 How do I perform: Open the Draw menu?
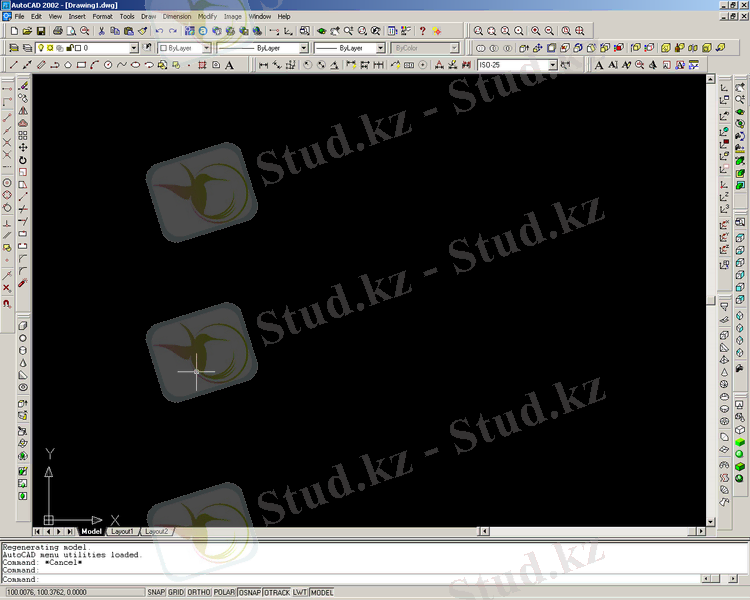(x=148, y=16)
